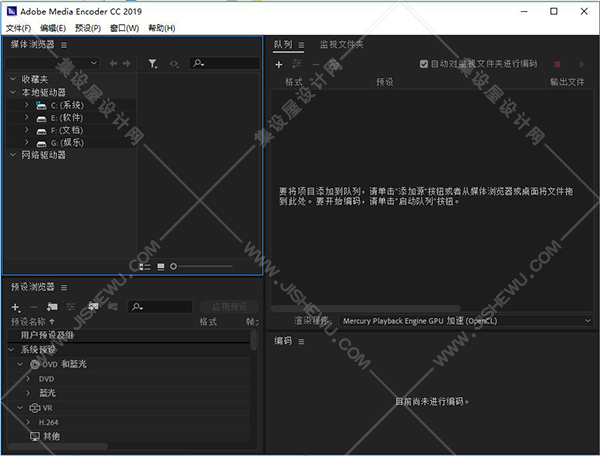The image size is (600, 456).
Task: Click the 格式 column header in queue
Action: [294, 82]
